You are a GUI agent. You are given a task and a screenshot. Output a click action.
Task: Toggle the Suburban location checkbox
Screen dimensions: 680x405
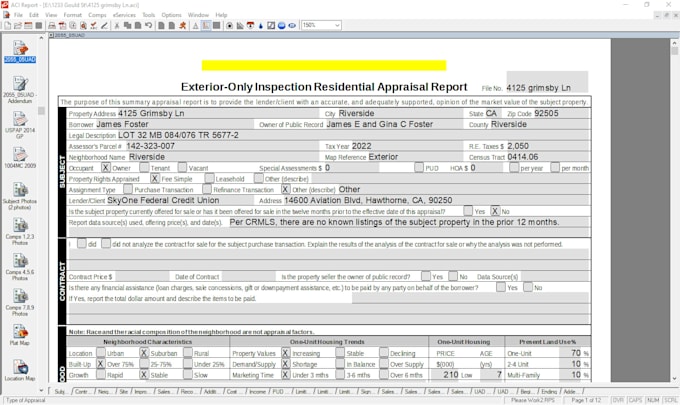coord(144,353)
